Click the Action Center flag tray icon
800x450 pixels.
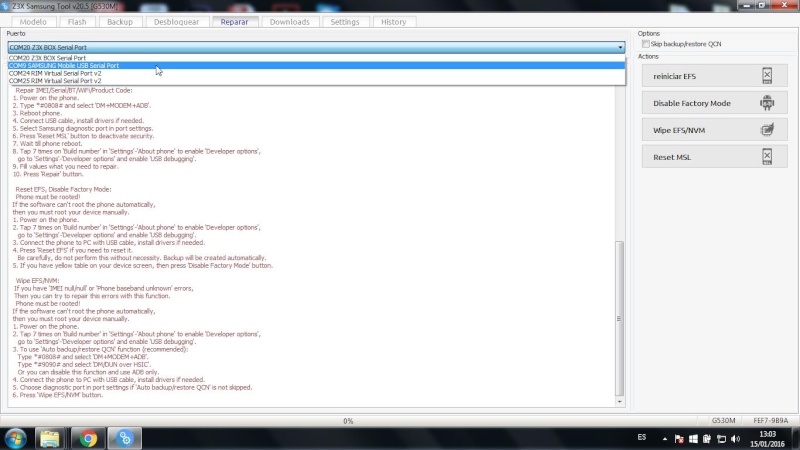pyautogui.click(x=679, y=439)
